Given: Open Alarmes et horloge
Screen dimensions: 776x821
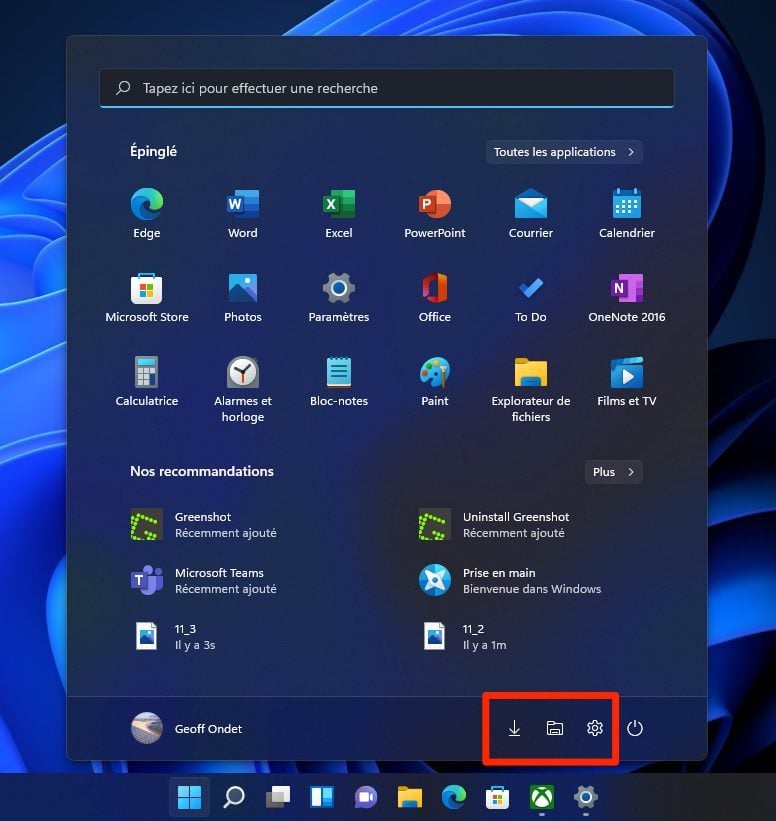Looking at the screenshot, I should (x=242, y=389).
